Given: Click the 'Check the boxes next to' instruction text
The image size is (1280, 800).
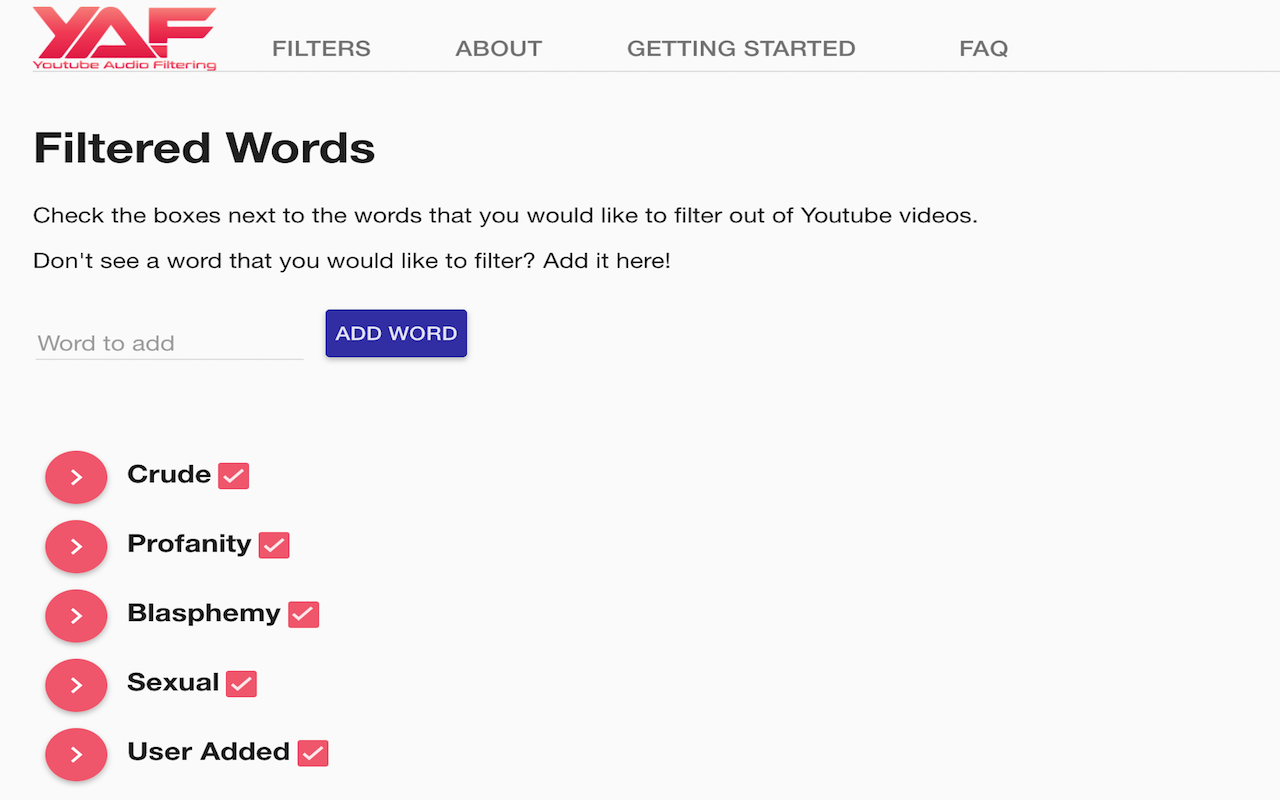Looking at the screenshot, I should 505,215.
